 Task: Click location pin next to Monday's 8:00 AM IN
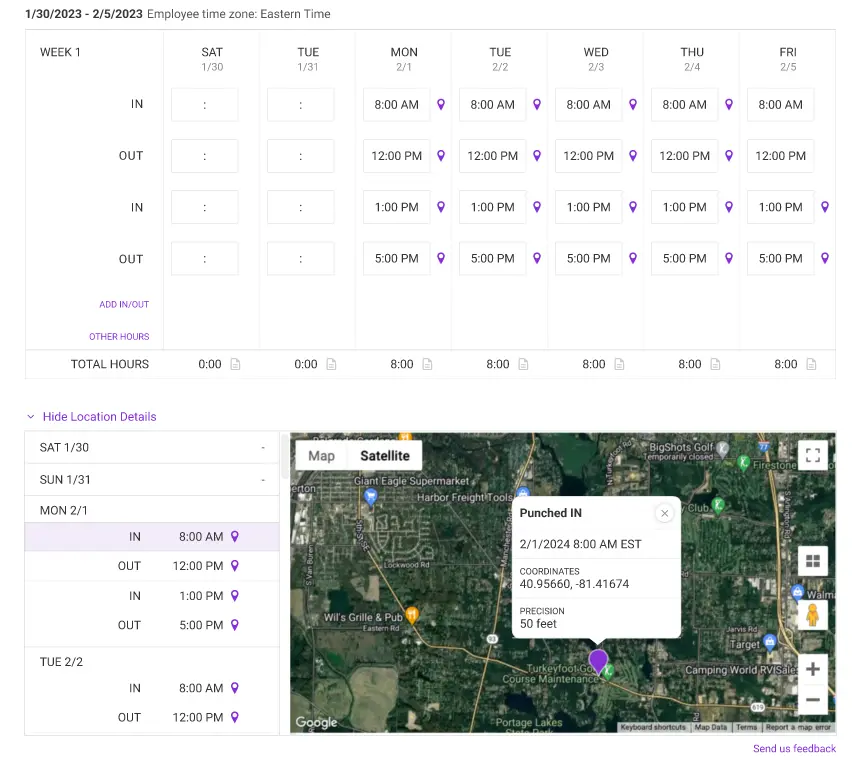[x=441, y=105]
